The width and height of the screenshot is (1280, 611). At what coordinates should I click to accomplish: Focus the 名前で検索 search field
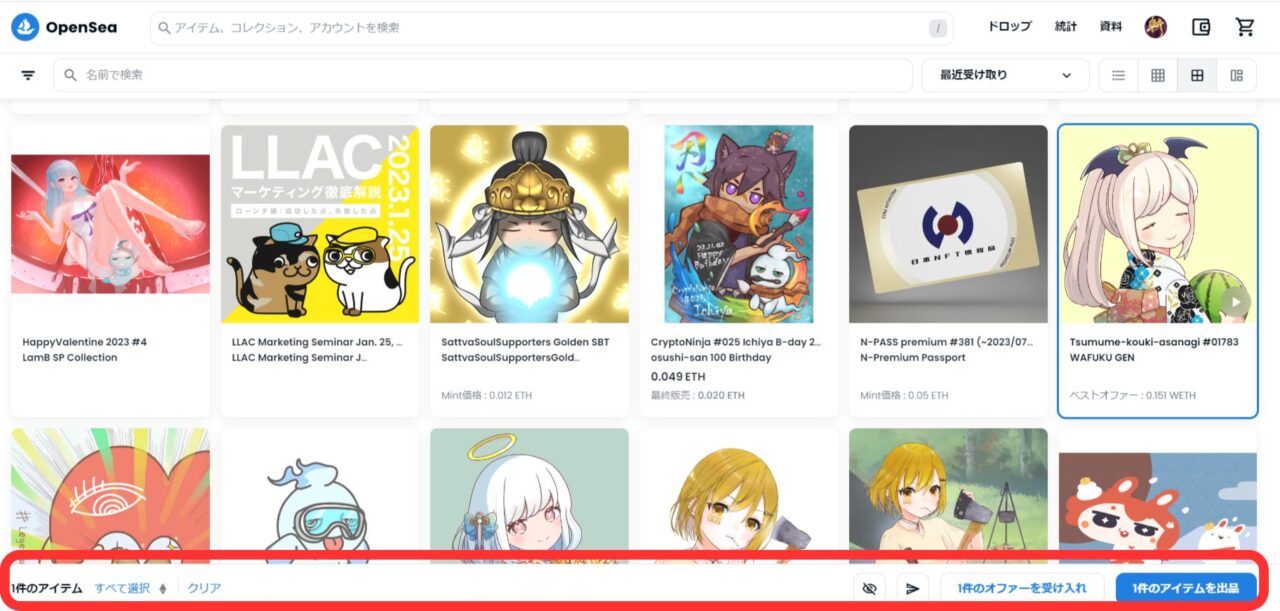(483, 75)
